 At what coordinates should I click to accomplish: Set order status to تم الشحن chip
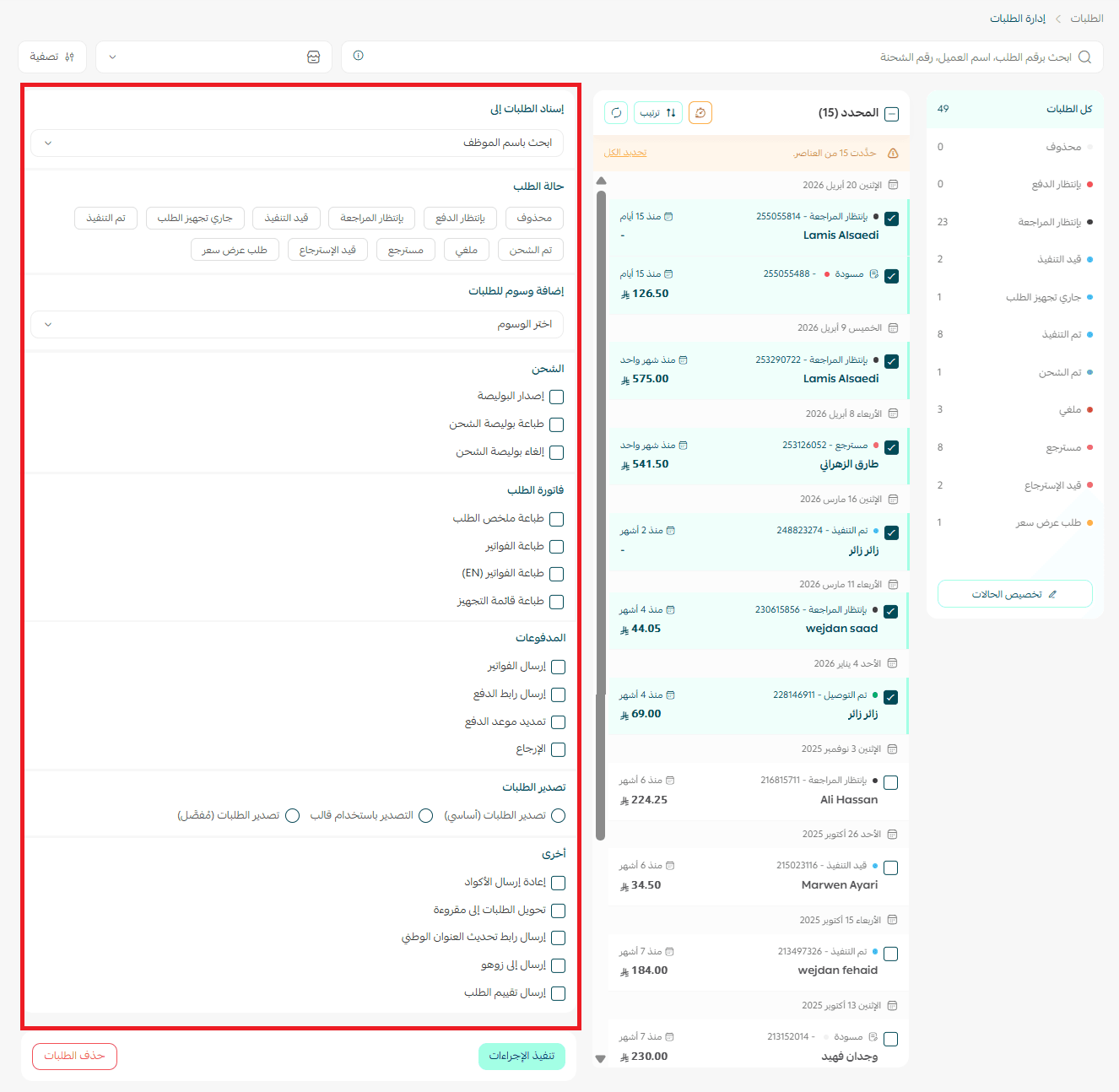pyautogui.click(x=531, y=250)
